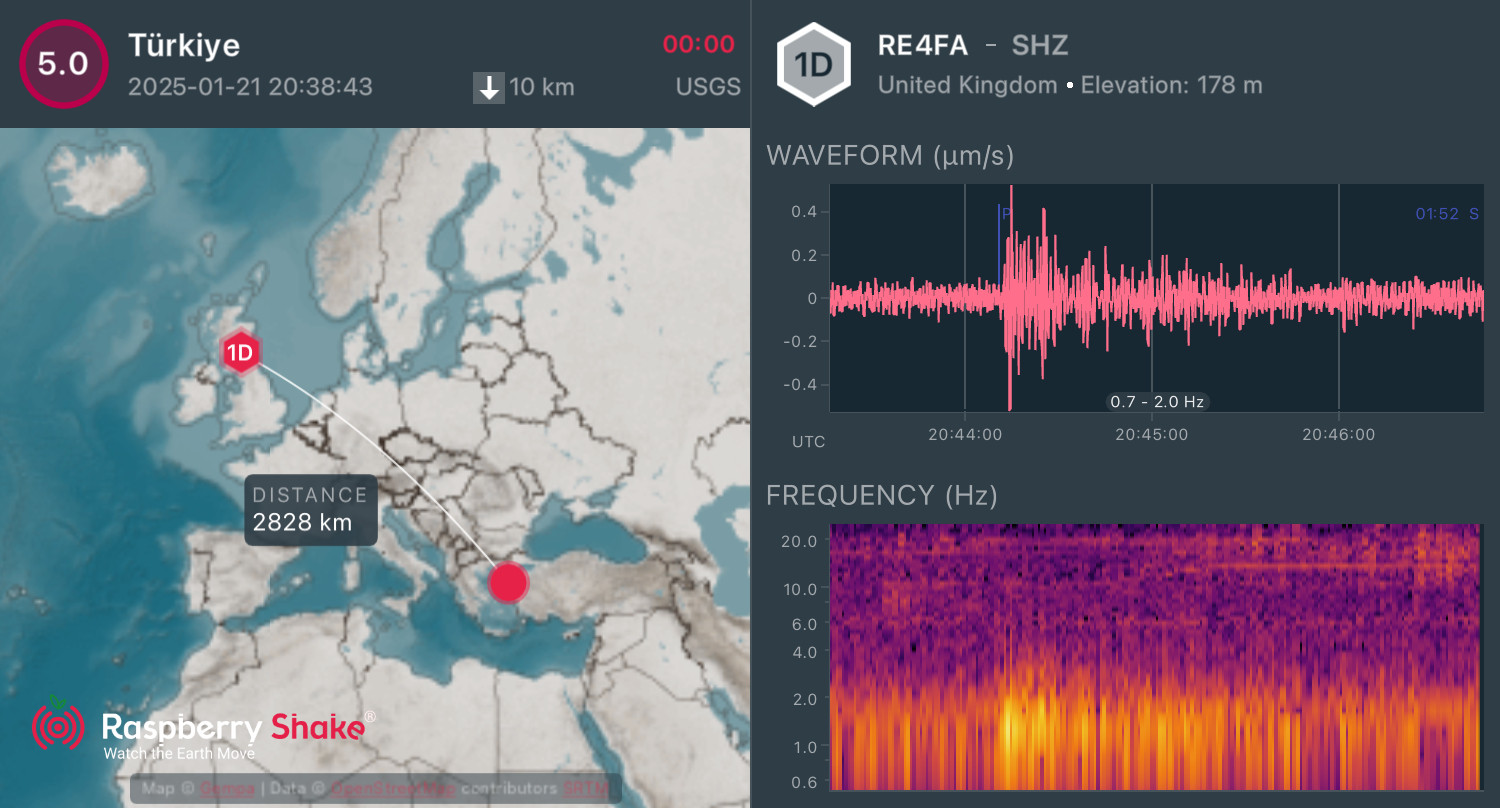Click the Gomea map attribution link

tap(227, 789)
